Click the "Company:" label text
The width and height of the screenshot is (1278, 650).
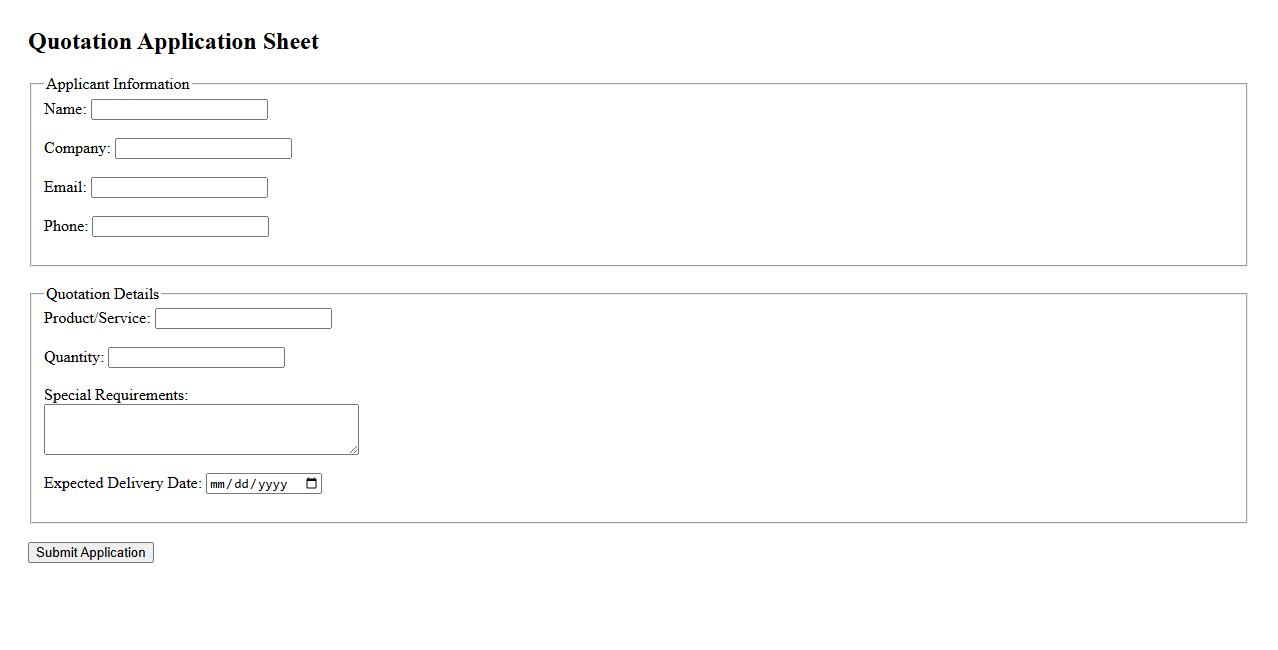pyautogui.click(x=77, y=148)
